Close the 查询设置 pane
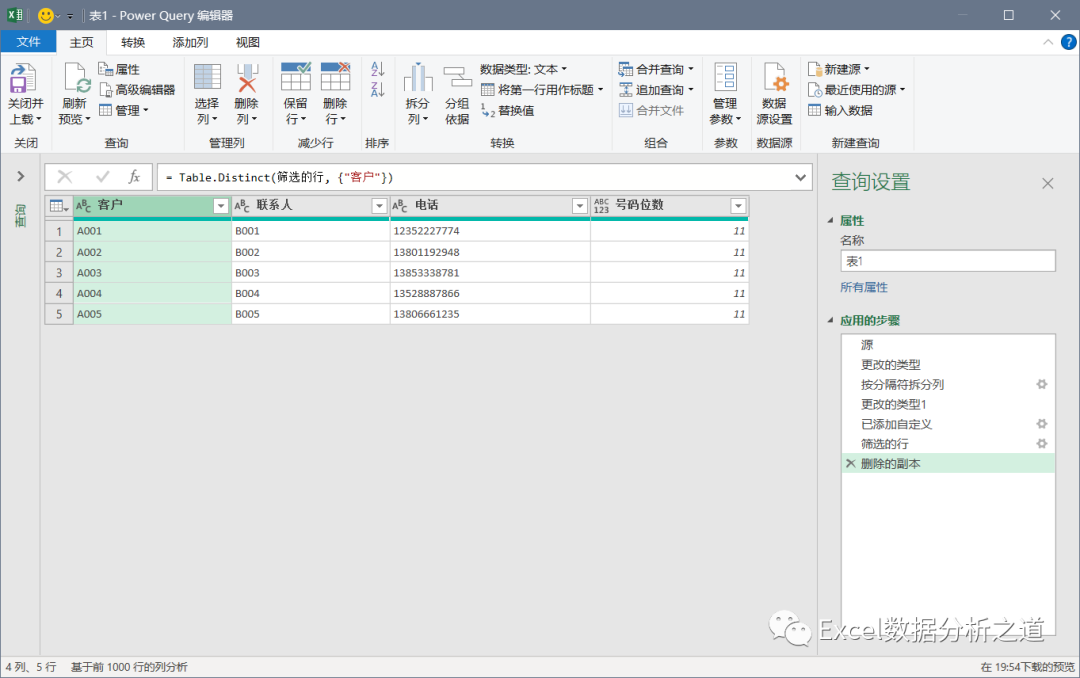This screenshot has width=1080, height=678. tap(1048, 183)
